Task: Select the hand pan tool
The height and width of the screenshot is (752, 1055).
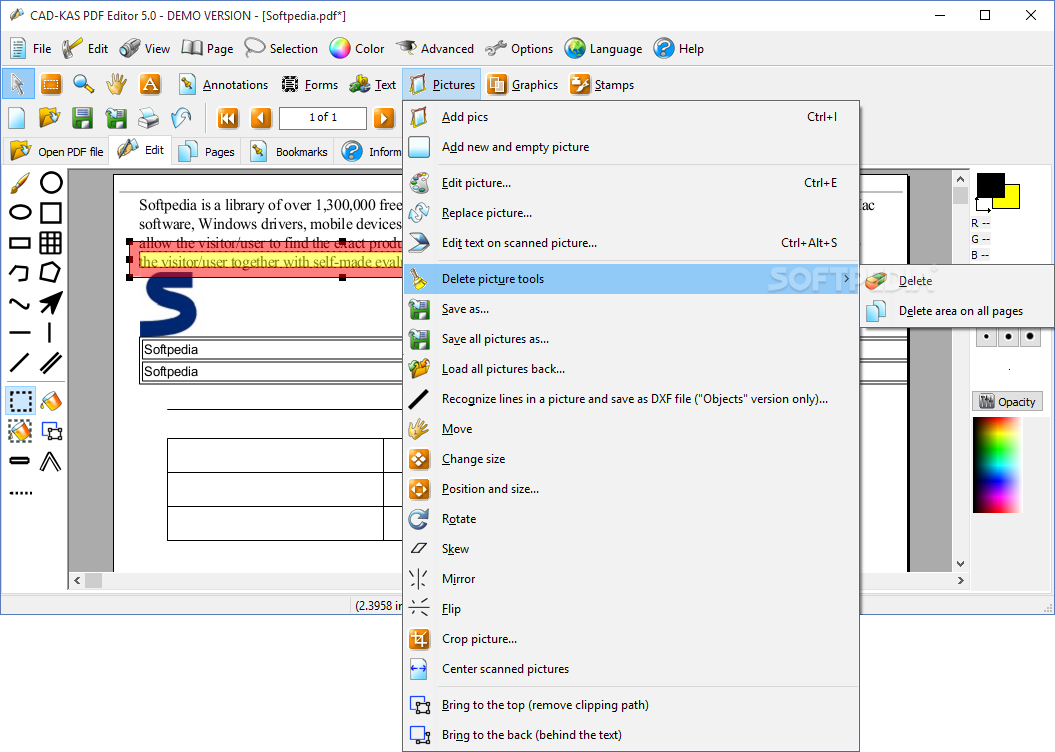Action: pyautogui.click(x=116, y=84)
